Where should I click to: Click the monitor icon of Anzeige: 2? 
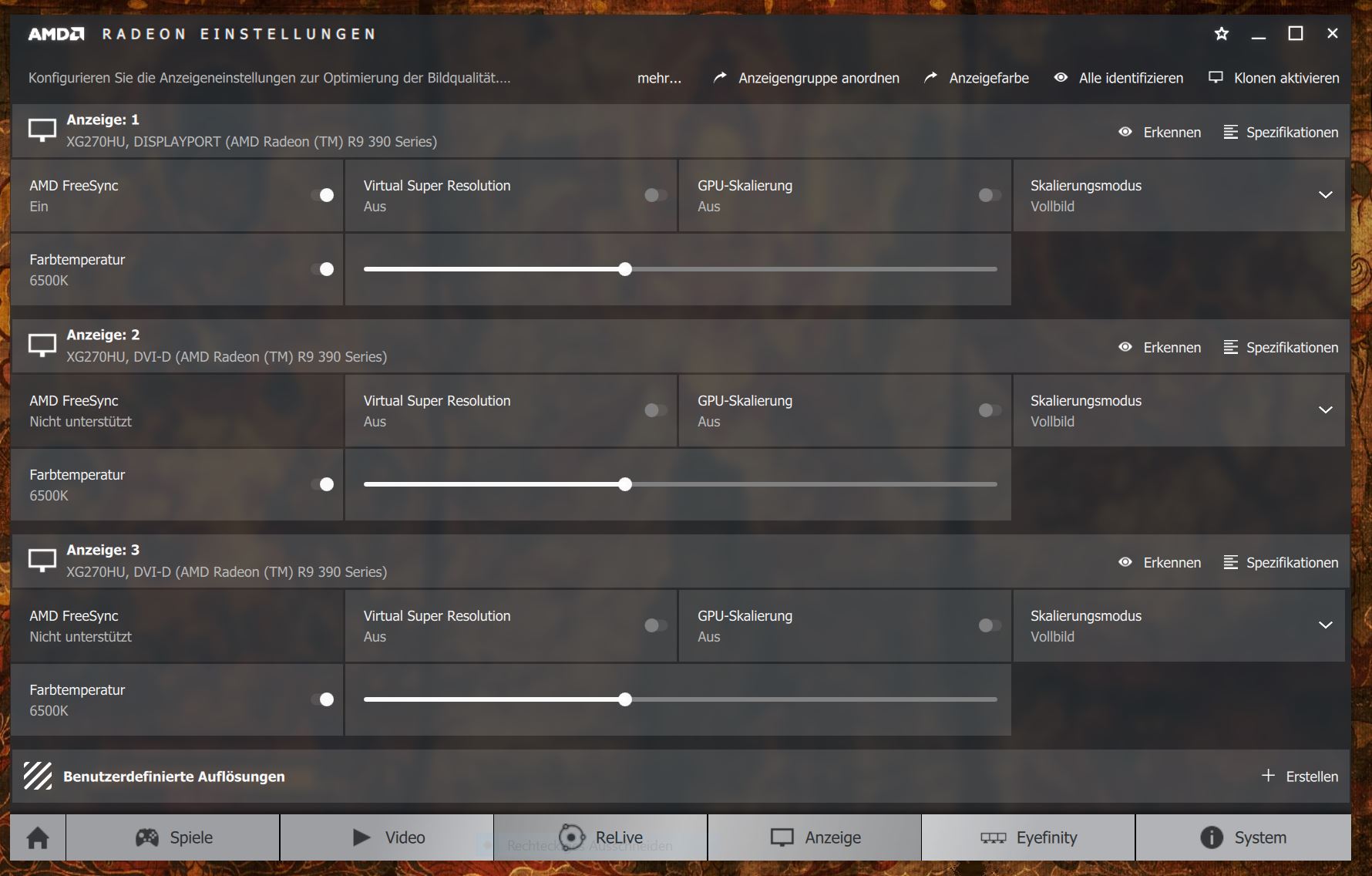[x=42, y=345]
